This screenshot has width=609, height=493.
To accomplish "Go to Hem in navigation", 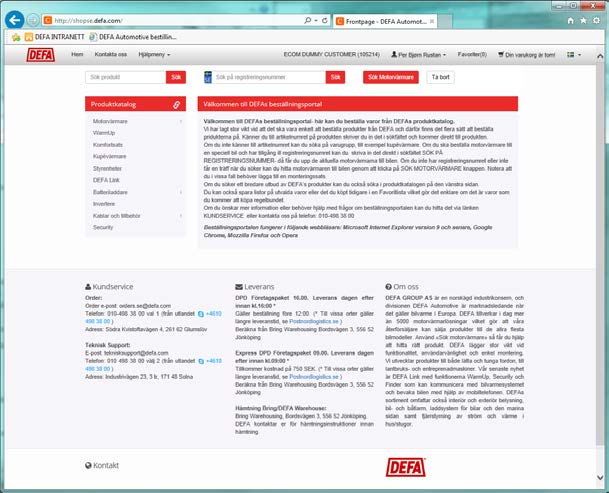I will pos(77,54).
